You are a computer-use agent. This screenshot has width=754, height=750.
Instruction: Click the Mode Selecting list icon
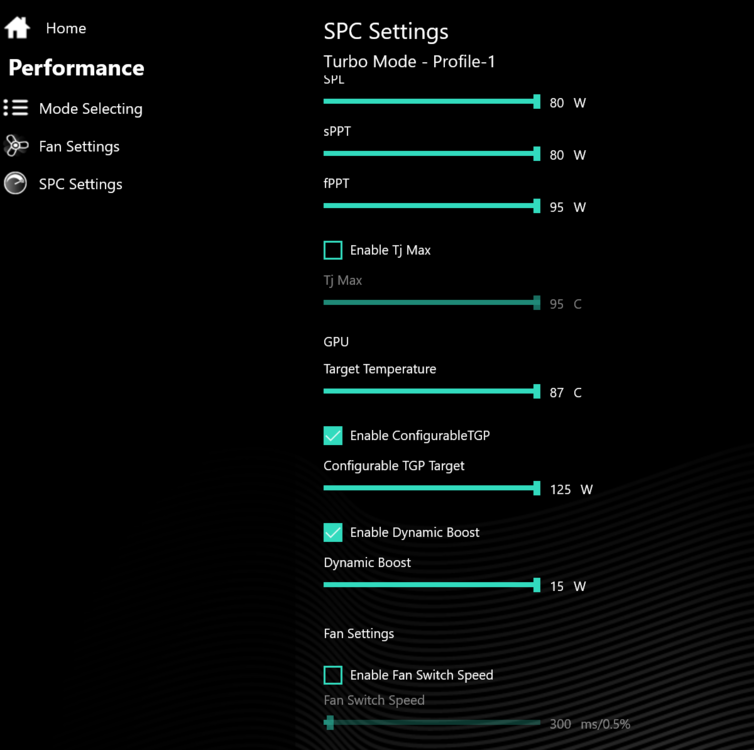(15, 108)
